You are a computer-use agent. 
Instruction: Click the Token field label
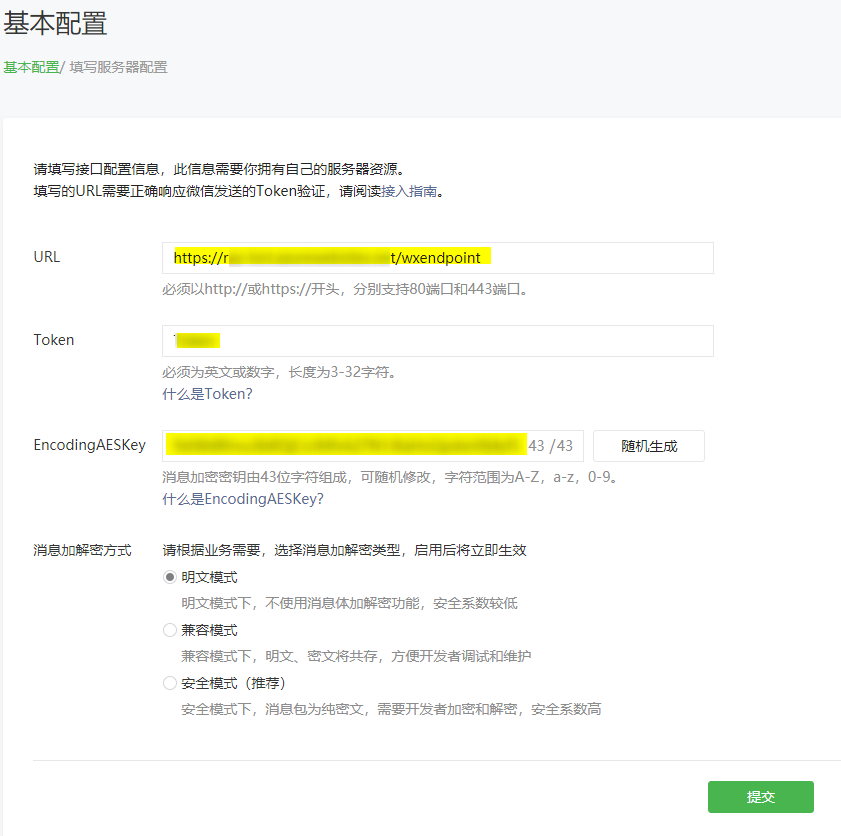[x=54, y=340]
